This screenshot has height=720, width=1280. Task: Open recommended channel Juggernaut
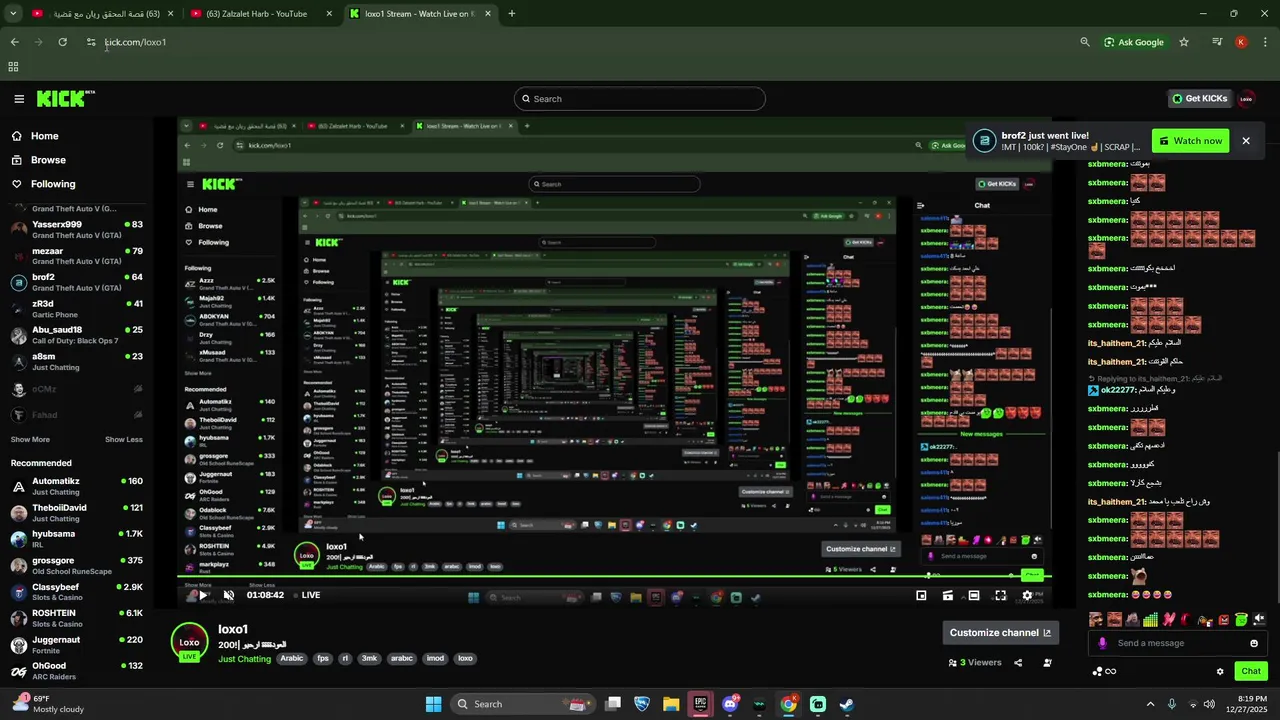pyautogui.click(x=76, y=645)
